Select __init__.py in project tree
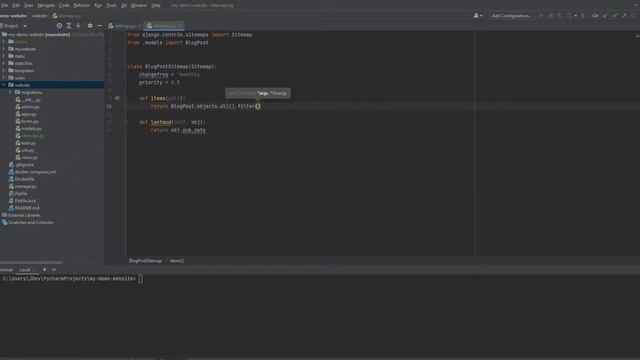 tap(28, 100)
